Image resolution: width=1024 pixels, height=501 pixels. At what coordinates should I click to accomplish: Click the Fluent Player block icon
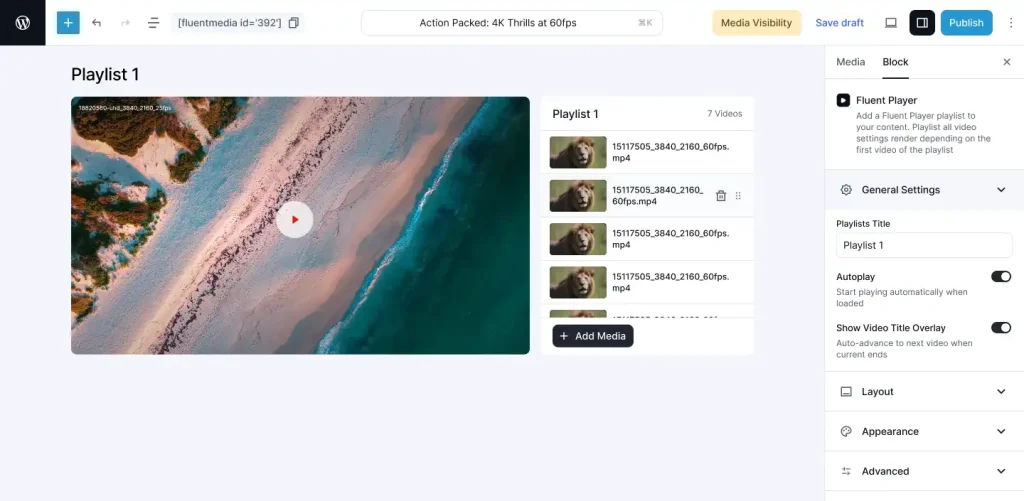pos(843,101)
